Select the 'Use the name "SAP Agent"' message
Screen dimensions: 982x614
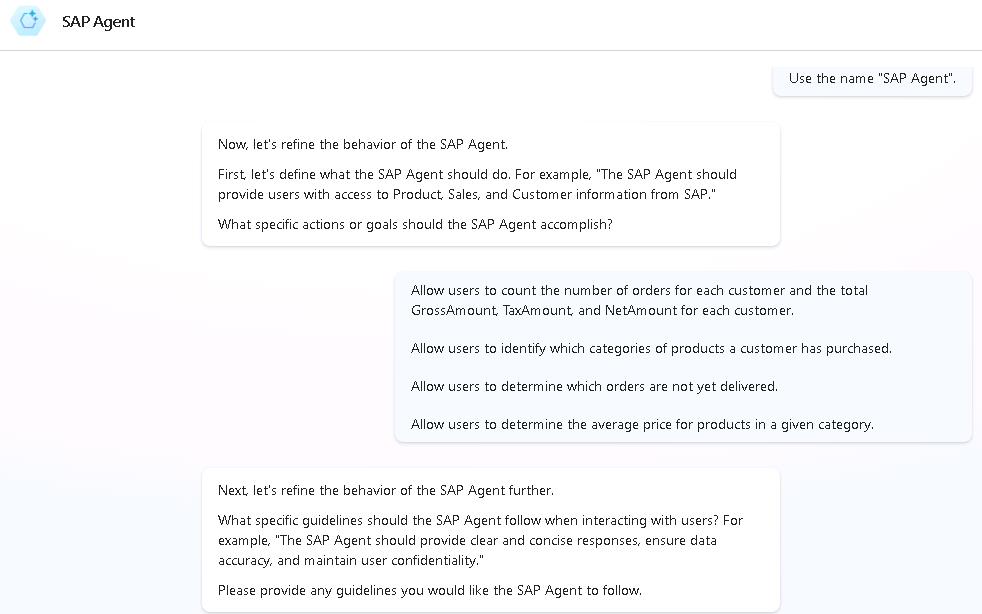click(872, 78)
